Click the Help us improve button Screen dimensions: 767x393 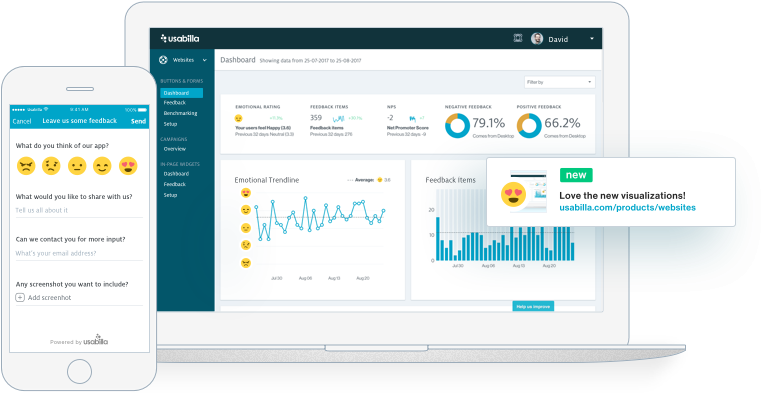point(533,306)
